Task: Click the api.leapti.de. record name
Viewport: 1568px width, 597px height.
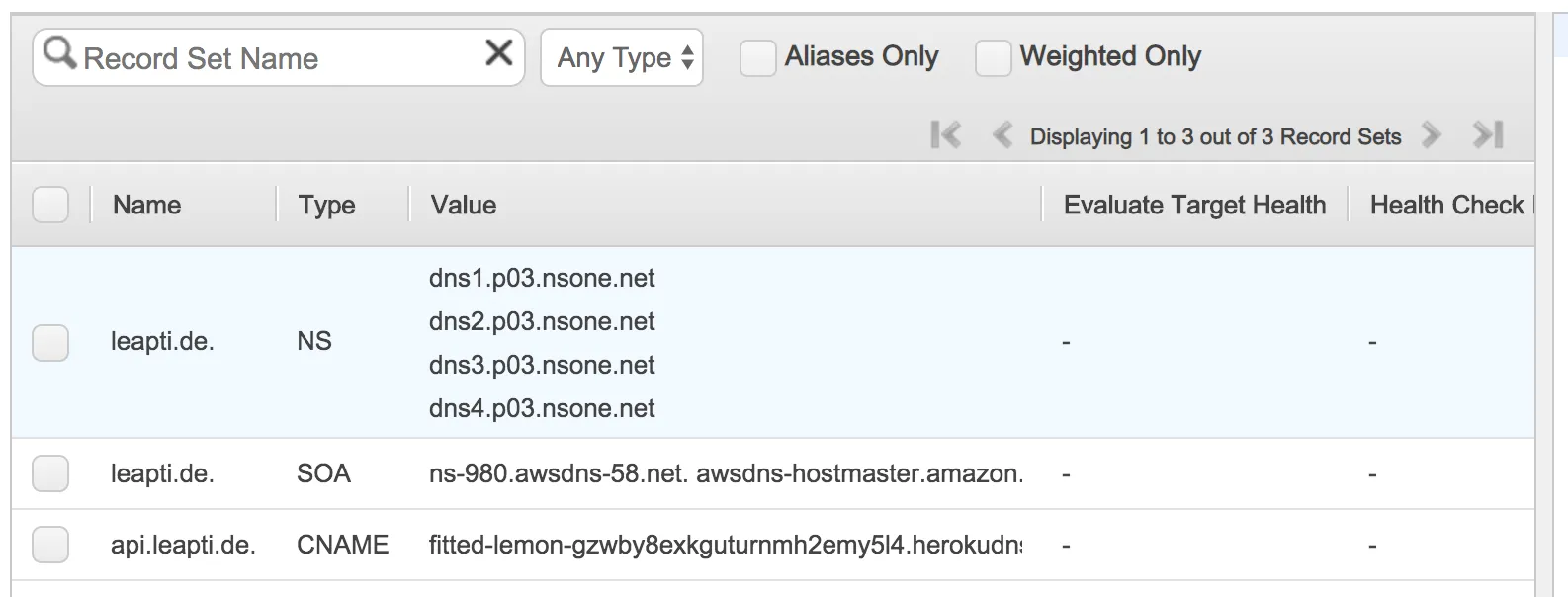Action: click(x=183, y=545)
